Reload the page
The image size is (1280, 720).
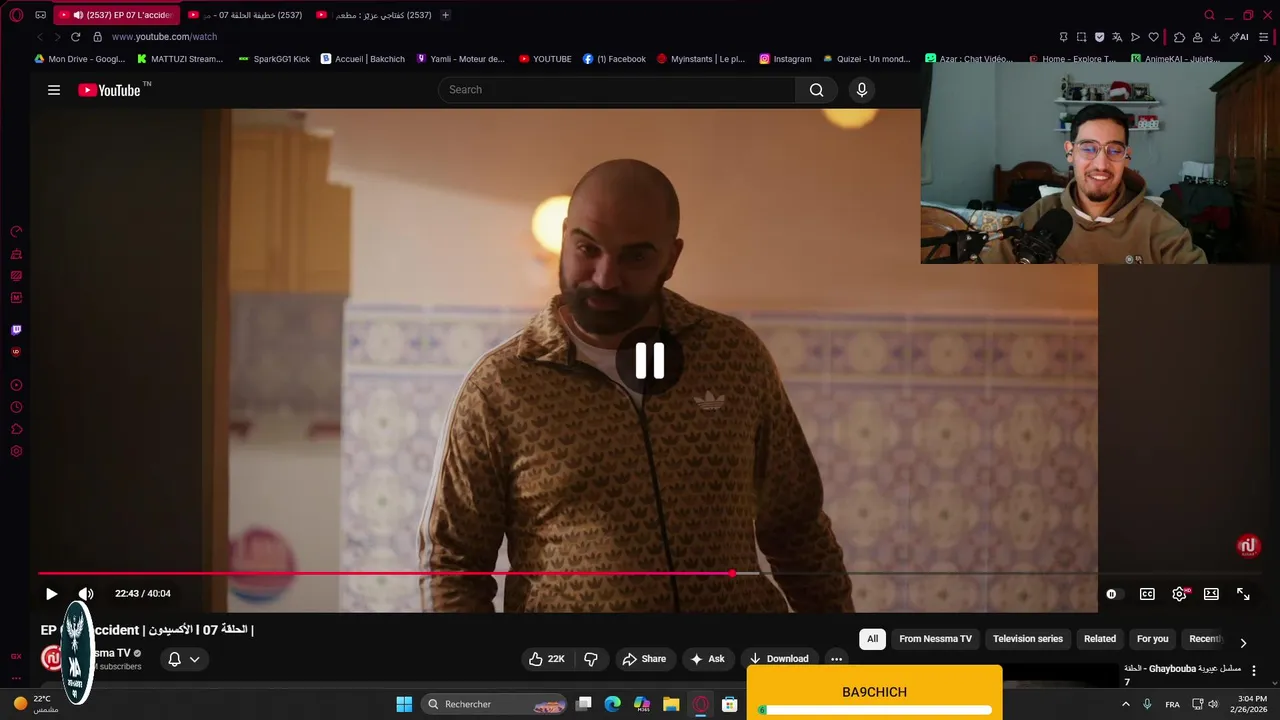pyautogui.click(x=75, y=37)
